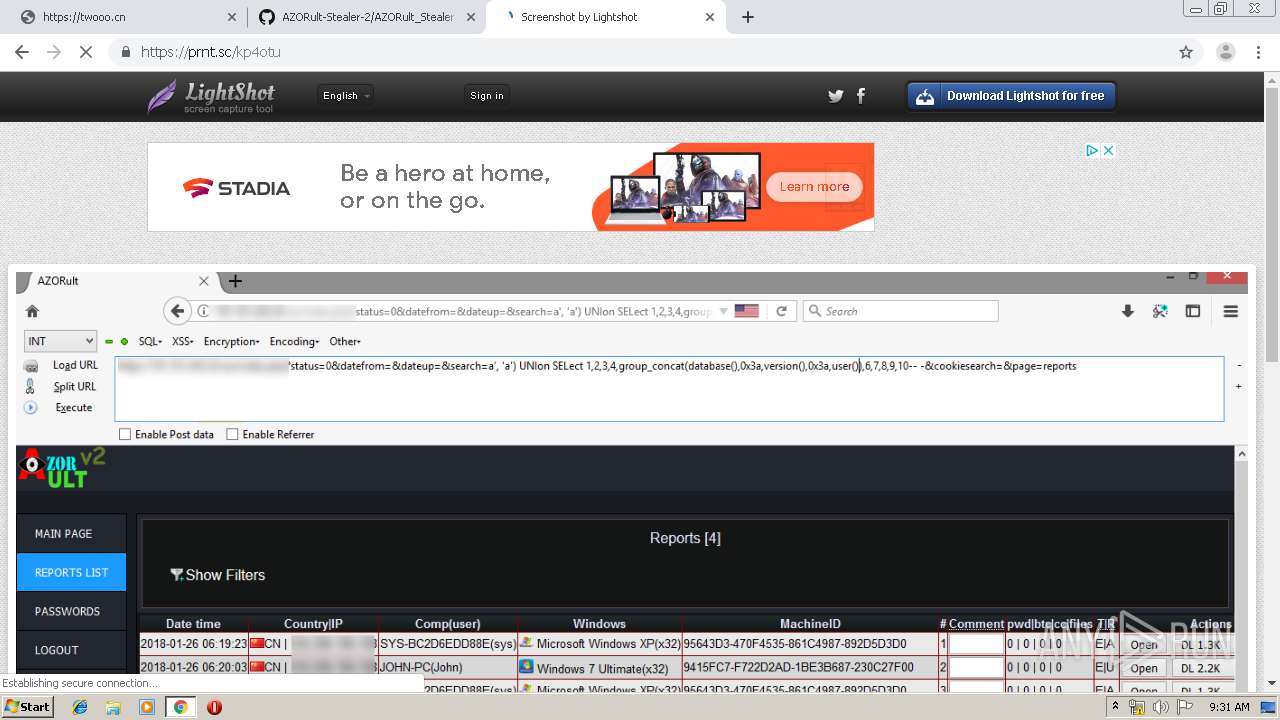Click Split URL in the screenshot
The image size is (1280, 720).
(75, 386)
